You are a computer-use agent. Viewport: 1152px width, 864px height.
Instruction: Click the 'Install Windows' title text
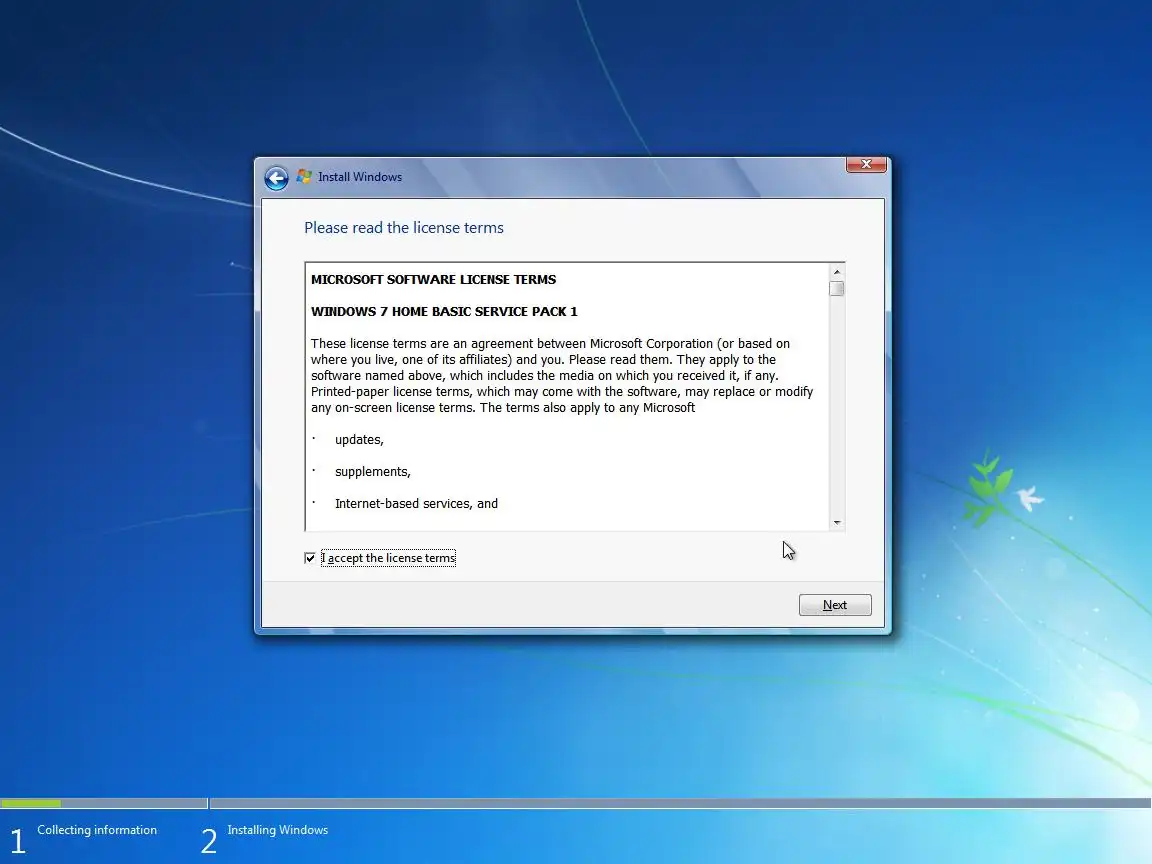click(360, 177)
